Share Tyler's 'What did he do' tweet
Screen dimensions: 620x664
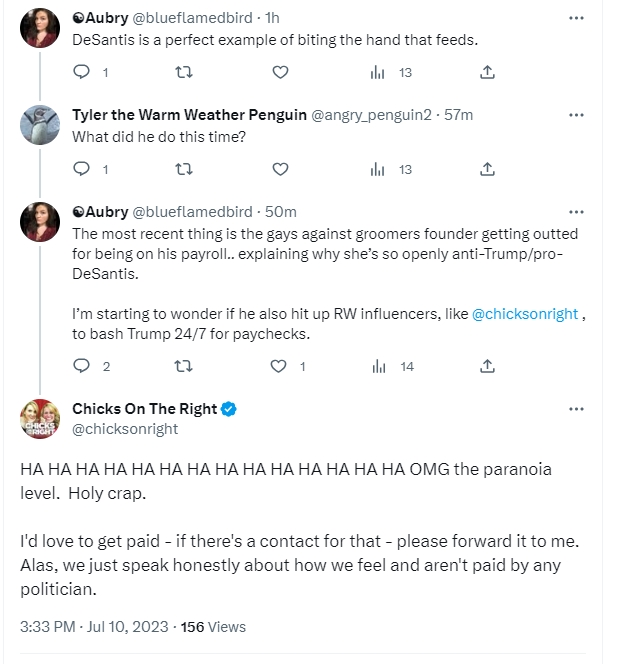pos(487,169)
